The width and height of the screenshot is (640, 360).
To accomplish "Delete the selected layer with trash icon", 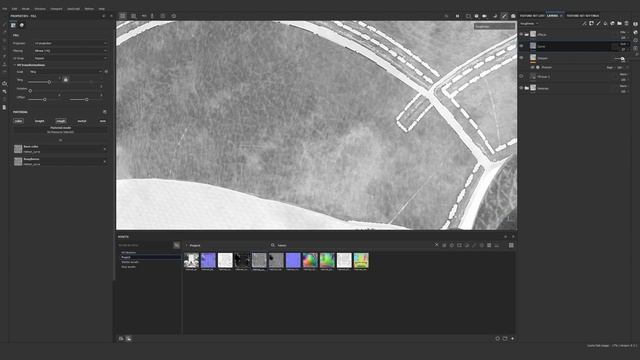I will coord(627,24).
